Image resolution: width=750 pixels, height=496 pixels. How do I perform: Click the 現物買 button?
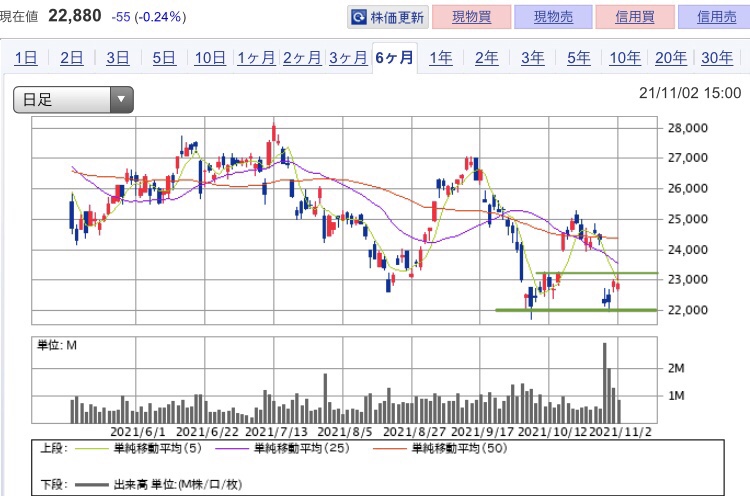(472, 17)
